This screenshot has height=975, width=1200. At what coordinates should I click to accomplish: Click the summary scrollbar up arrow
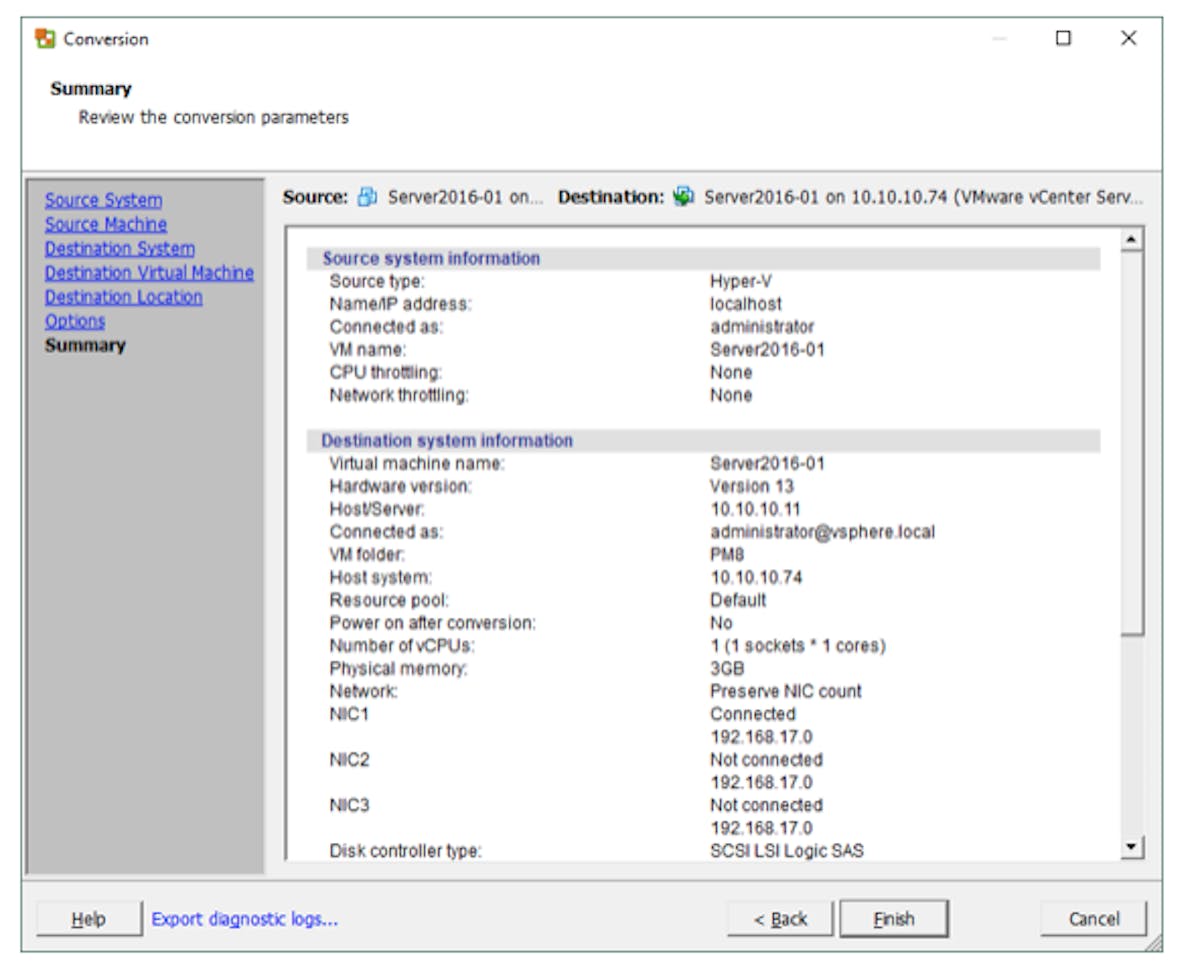click(x=1132, y=239)
